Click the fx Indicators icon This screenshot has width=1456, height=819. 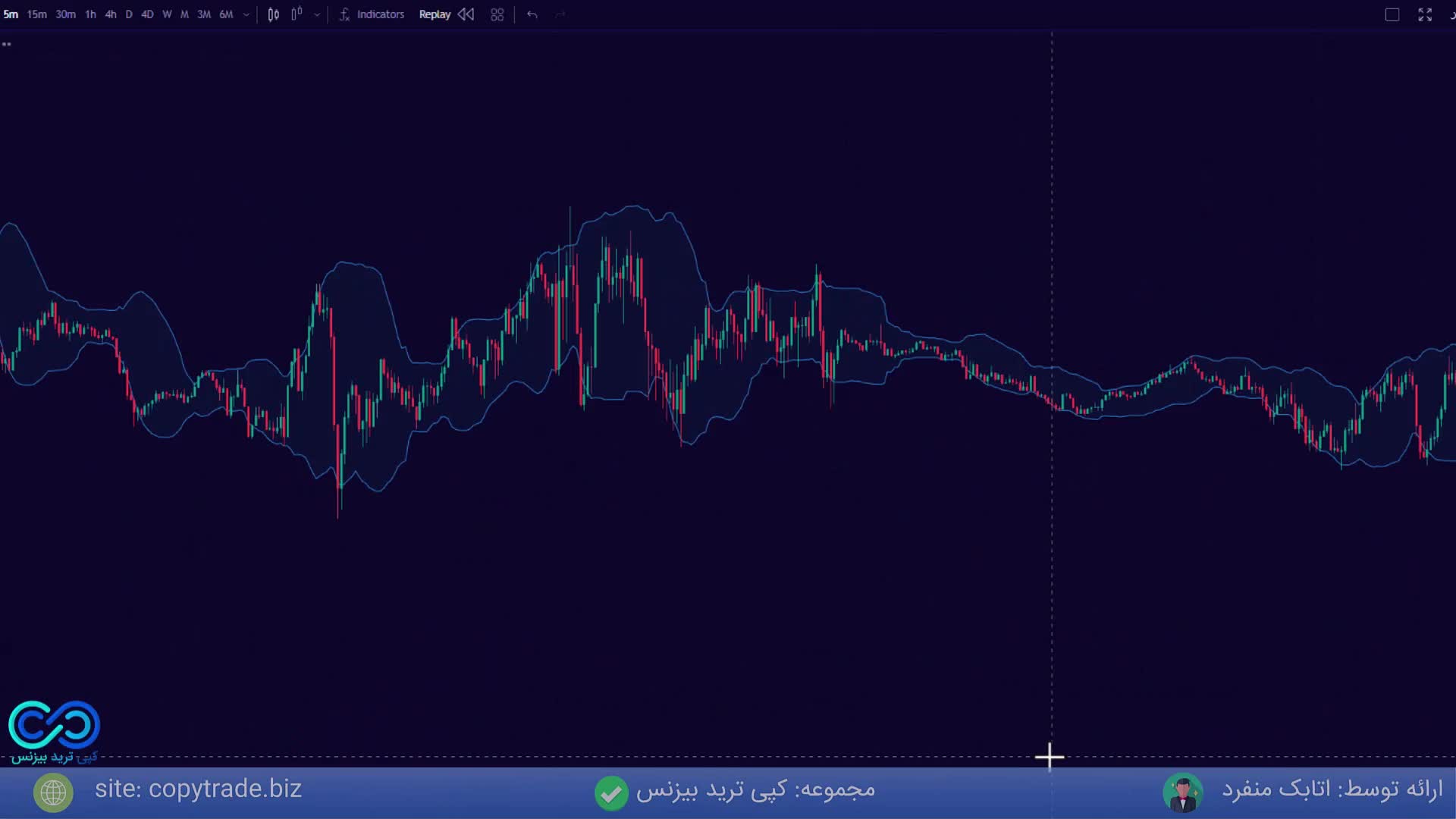pyautogui.click(x=344, y=14)
